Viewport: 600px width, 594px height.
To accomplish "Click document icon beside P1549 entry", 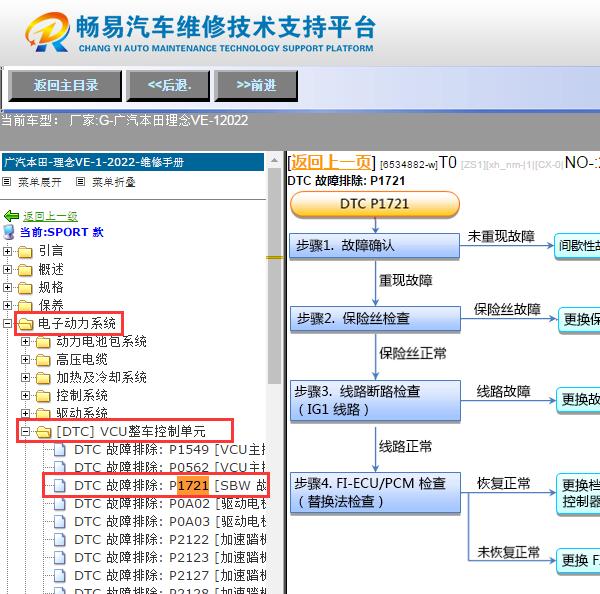I will pyautogui.click(x=60, y=450).
